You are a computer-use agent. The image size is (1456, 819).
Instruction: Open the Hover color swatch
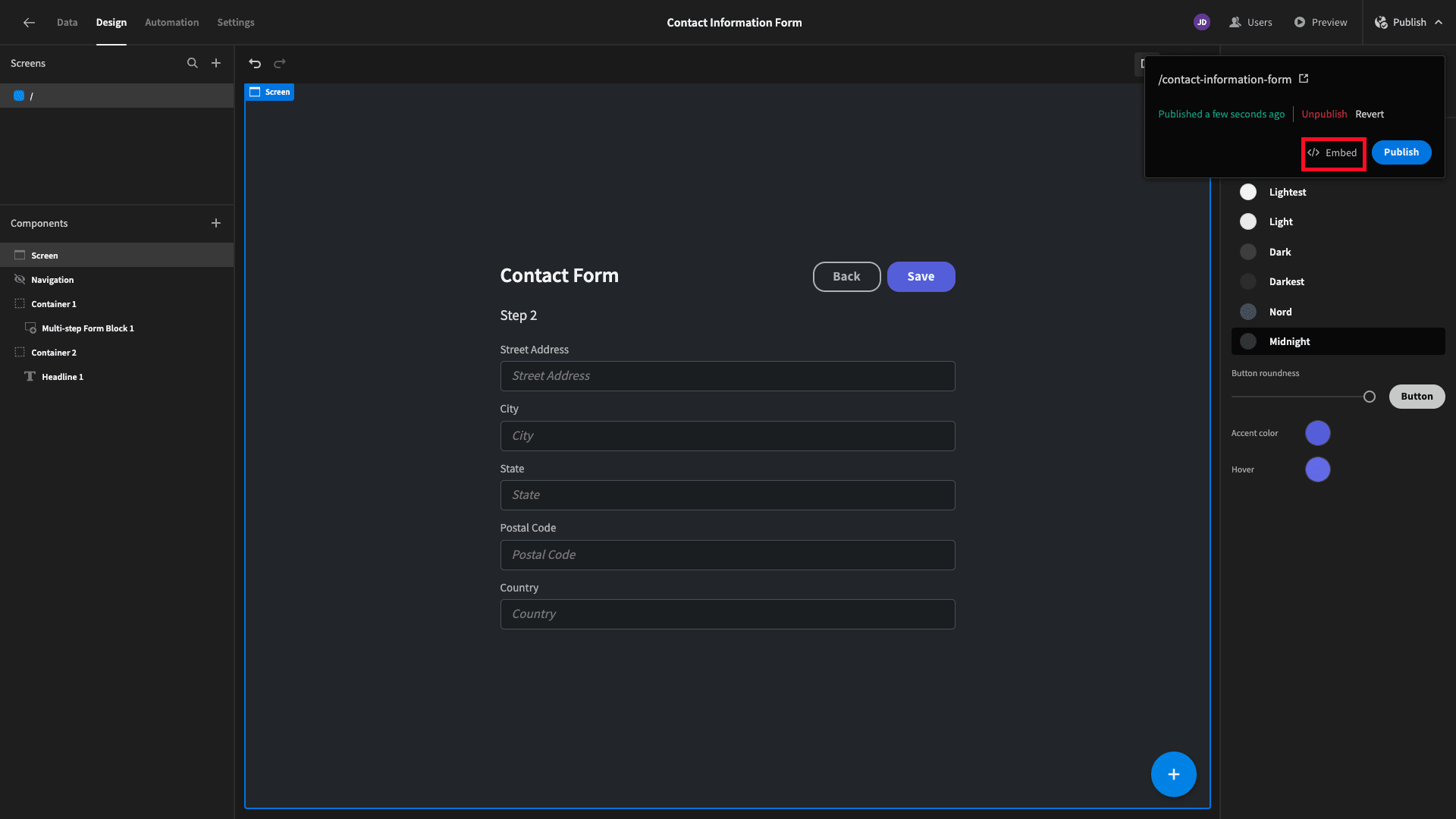click(x=1317, y=469)
